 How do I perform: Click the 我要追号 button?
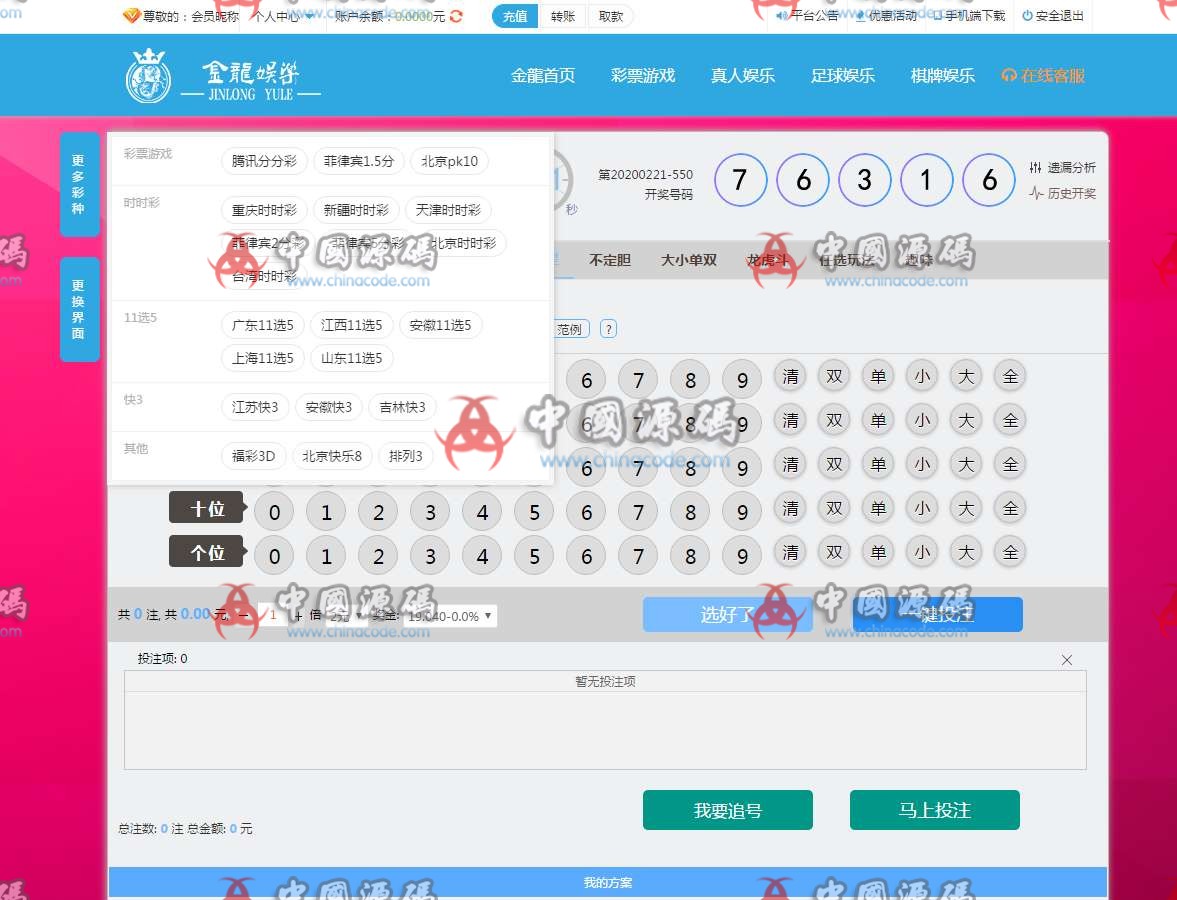click(727, 810)
